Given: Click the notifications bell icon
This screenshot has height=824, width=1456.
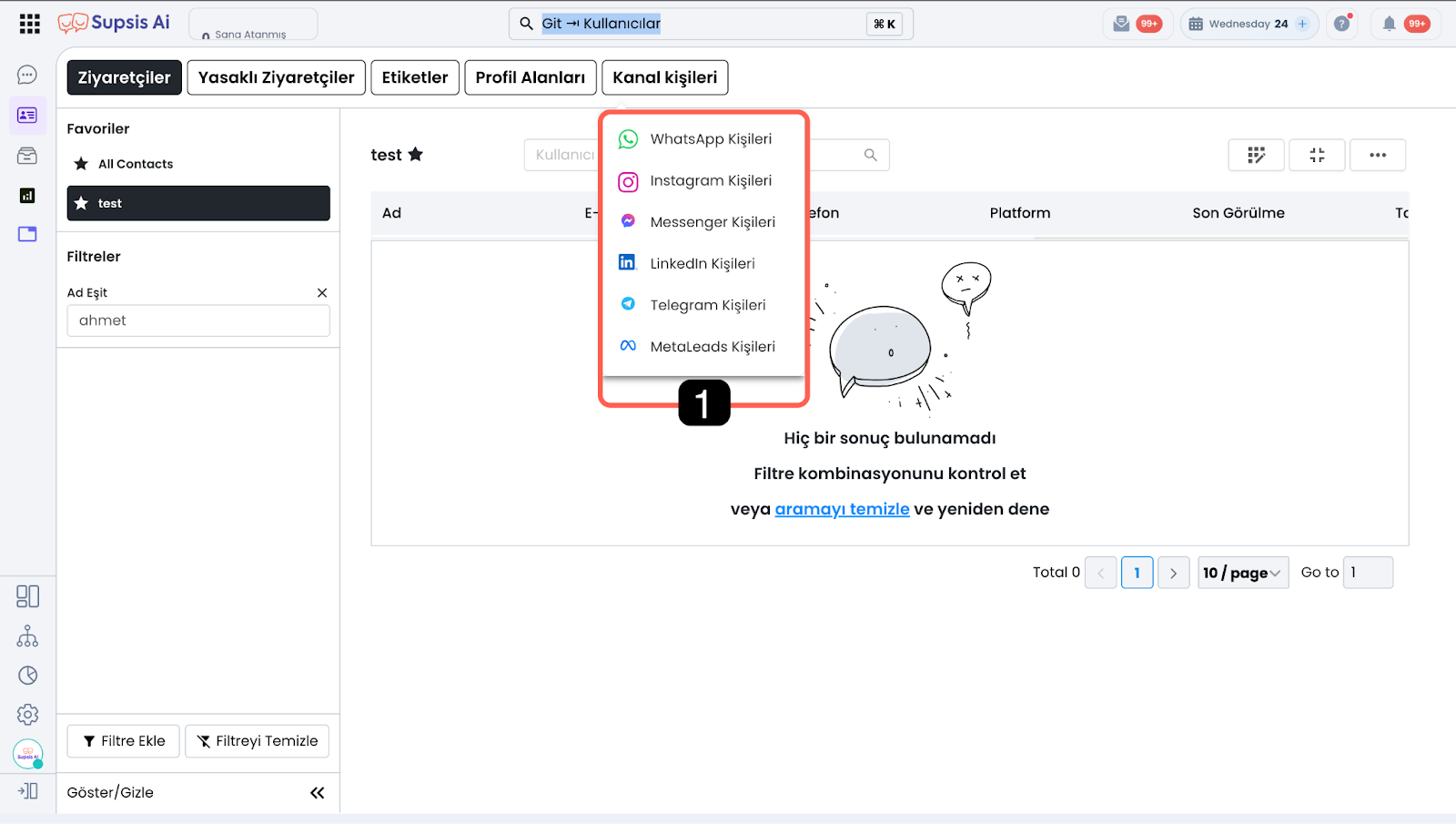Looking at the screenshot, I should [1389, 24].
